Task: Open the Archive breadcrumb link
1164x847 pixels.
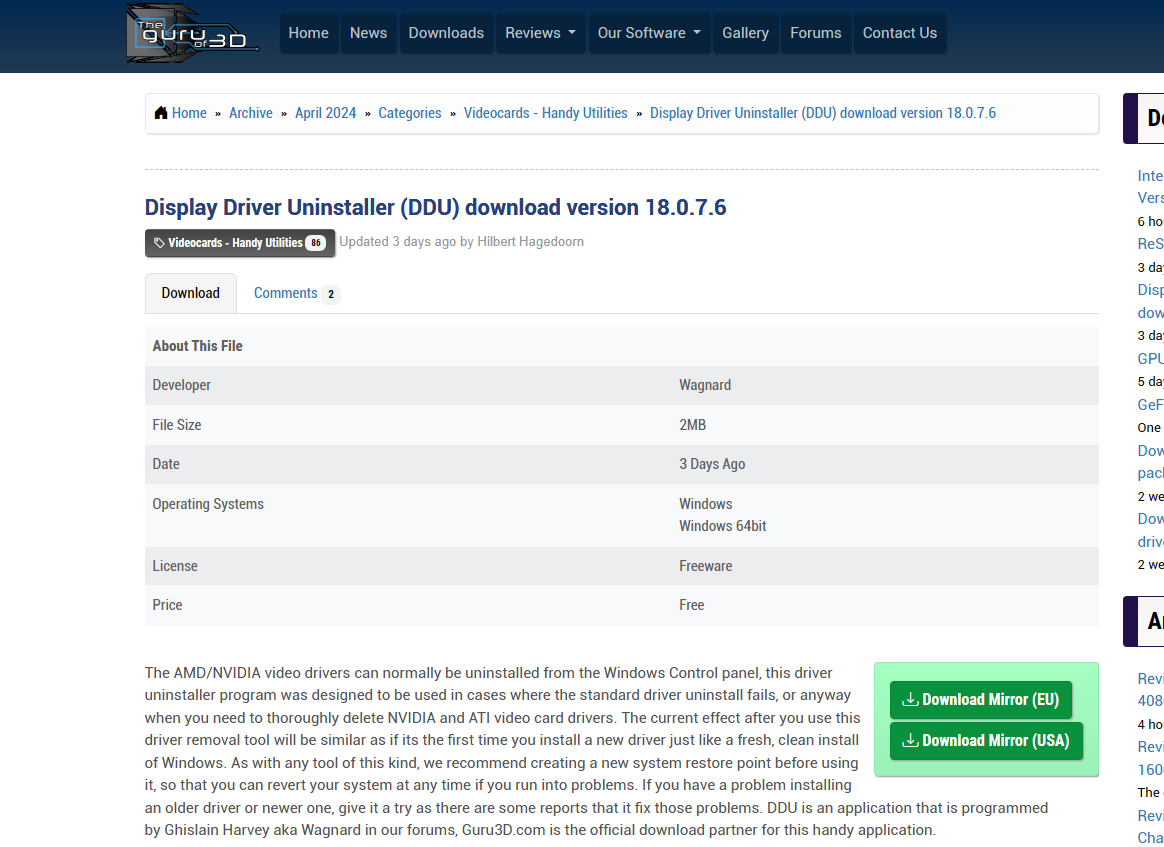Action: pos(250,113)
